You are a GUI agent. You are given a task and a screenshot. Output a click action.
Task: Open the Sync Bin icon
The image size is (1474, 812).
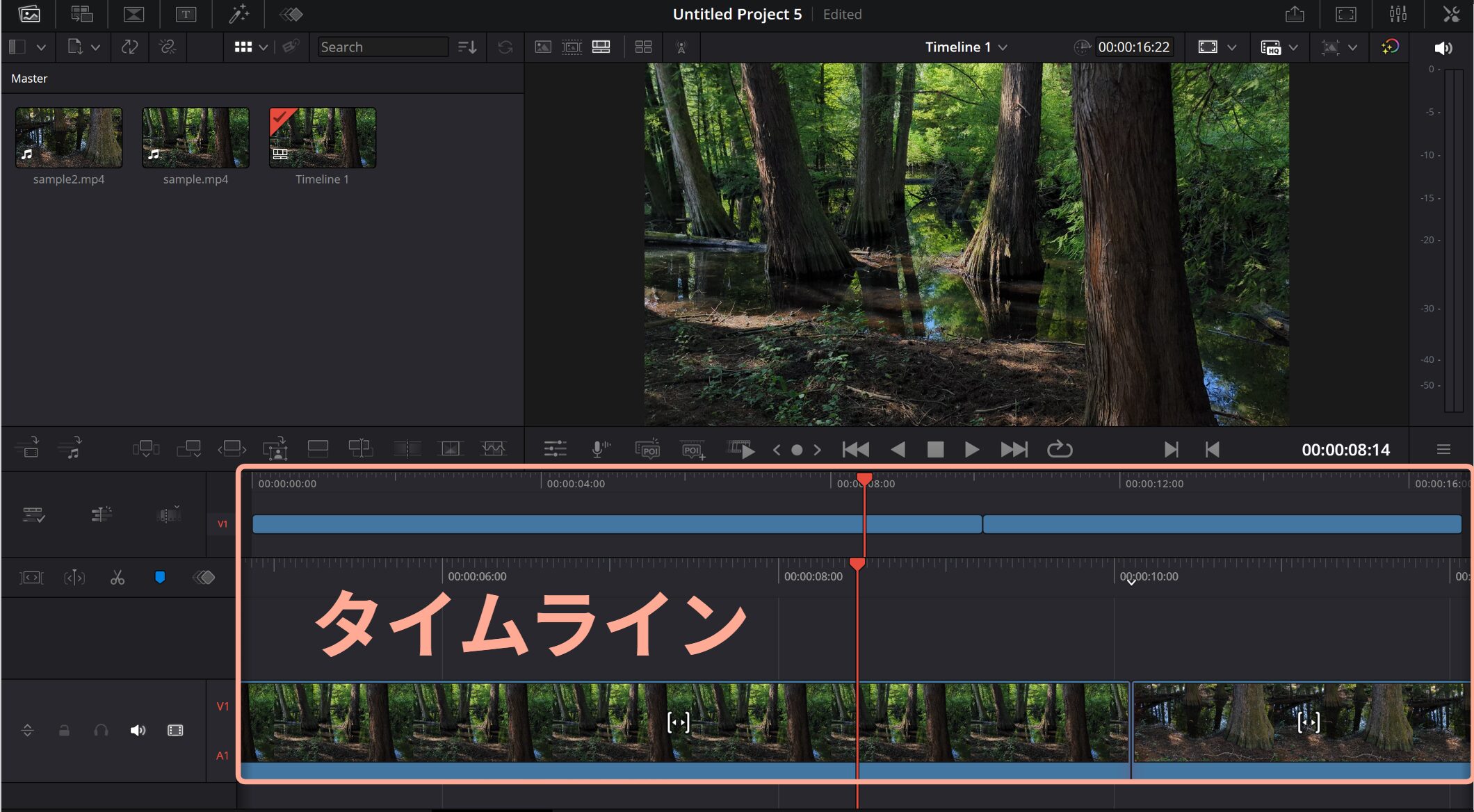tap(81, 14)
